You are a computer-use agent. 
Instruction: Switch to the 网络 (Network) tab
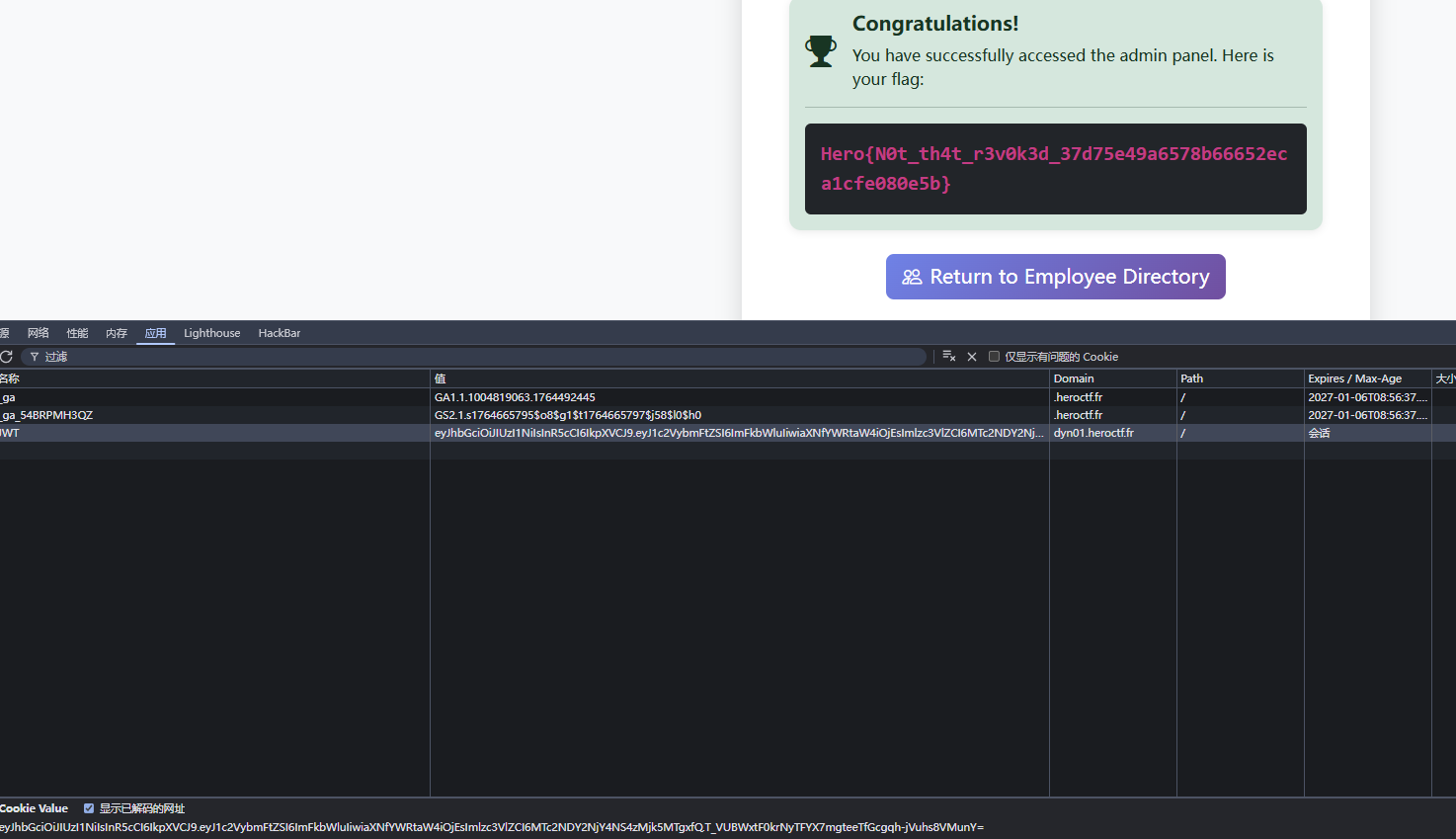pyautogui.click(x=39, y=333)
